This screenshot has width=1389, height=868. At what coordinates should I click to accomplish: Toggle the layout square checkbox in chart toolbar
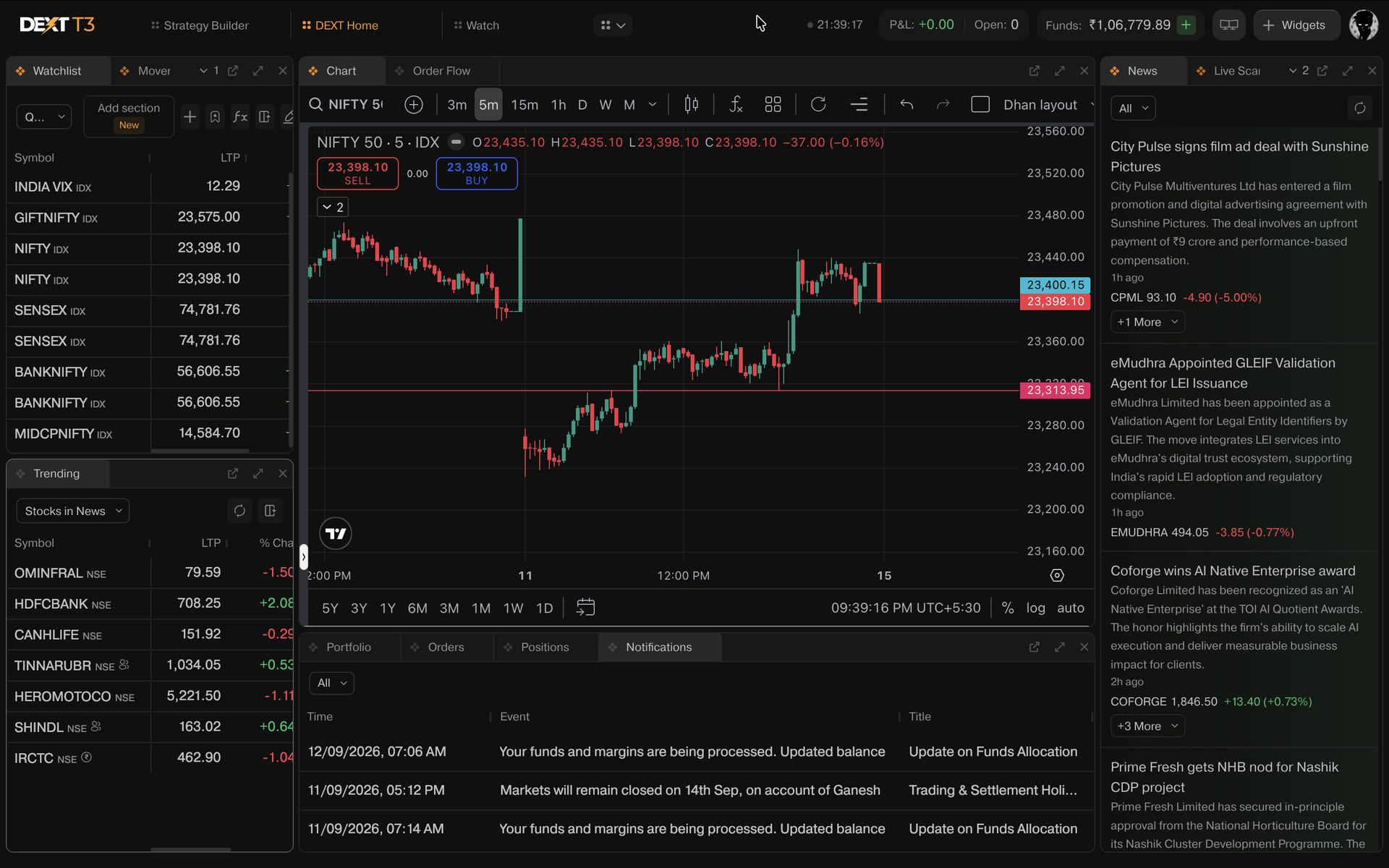pyautogui.click(x=980, y=105)
